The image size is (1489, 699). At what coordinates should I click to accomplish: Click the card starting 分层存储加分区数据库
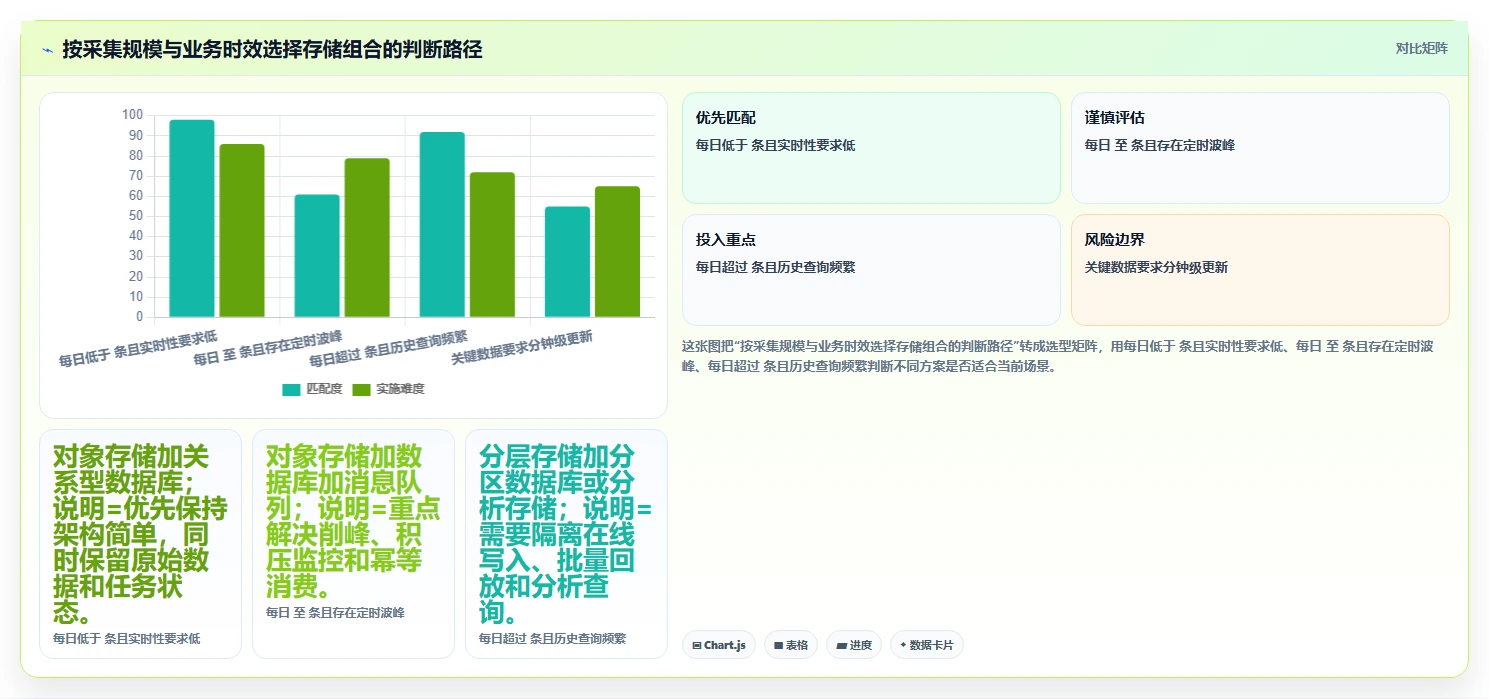pos(566,544)
